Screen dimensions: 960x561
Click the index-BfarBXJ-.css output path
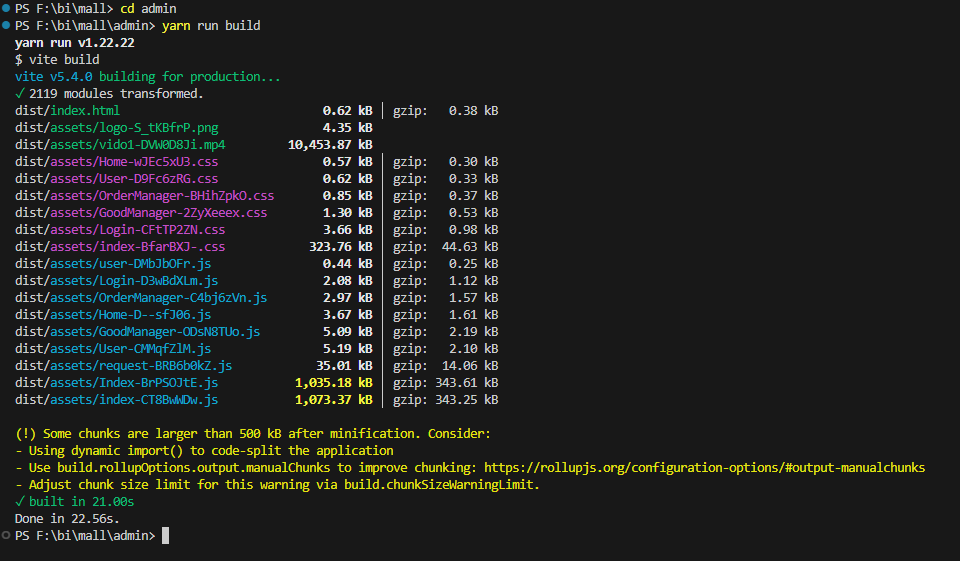point(120,246)
